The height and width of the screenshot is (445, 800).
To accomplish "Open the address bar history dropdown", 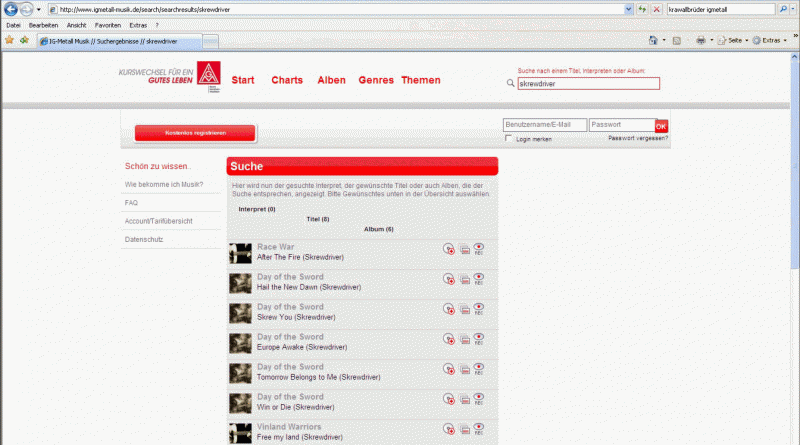I will click(628, 9).
